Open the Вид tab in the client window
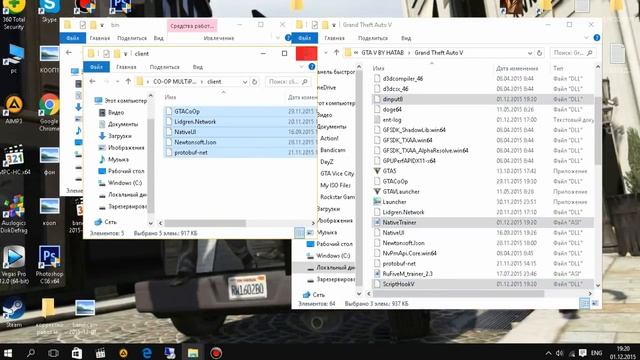Viewport: 640px width, 360px height. pos(198,67)
